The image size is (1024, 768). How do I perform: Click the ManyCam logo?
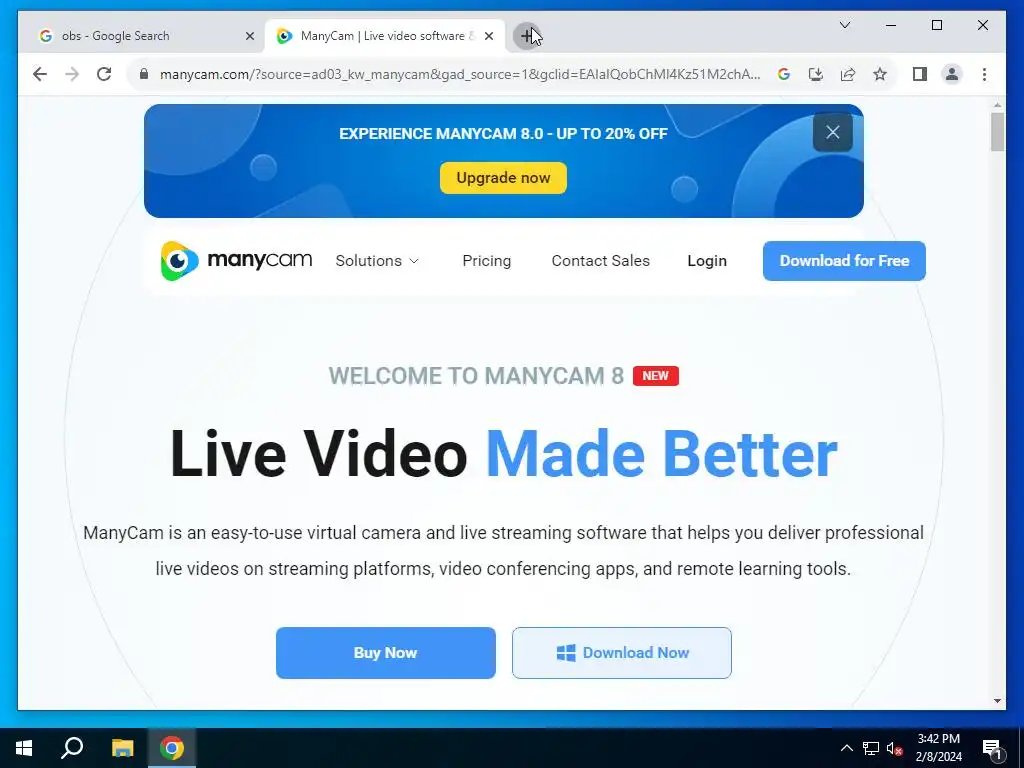coord(236,261)
